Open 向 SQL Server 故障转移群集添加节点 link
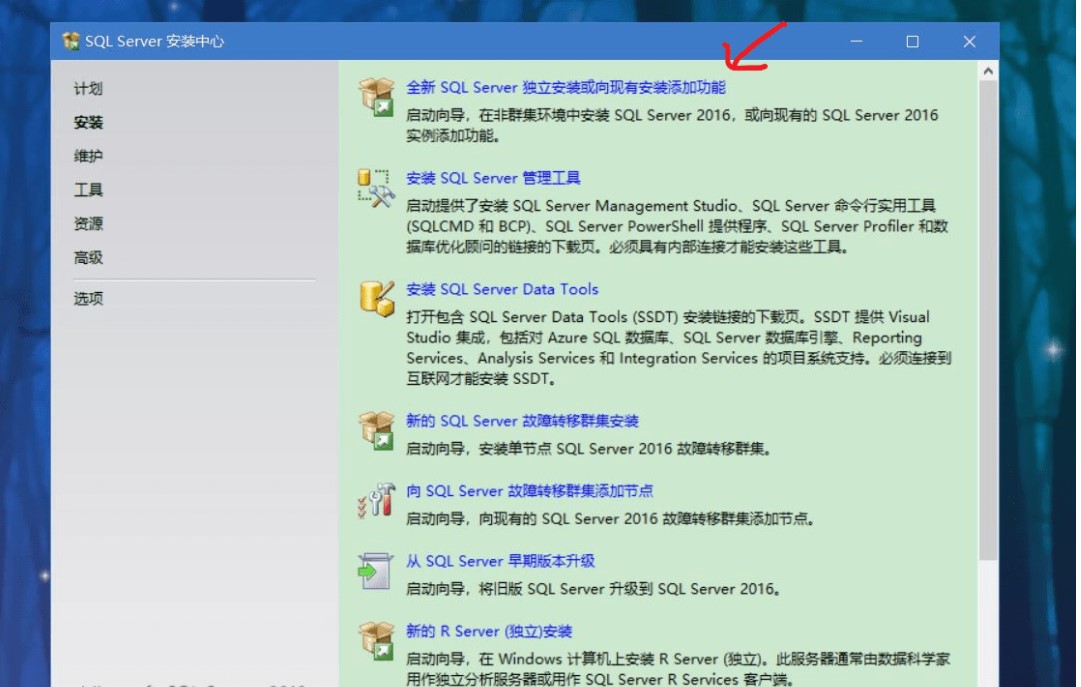This screenshot has width=1081, height=687. click(x=529, y=491)
